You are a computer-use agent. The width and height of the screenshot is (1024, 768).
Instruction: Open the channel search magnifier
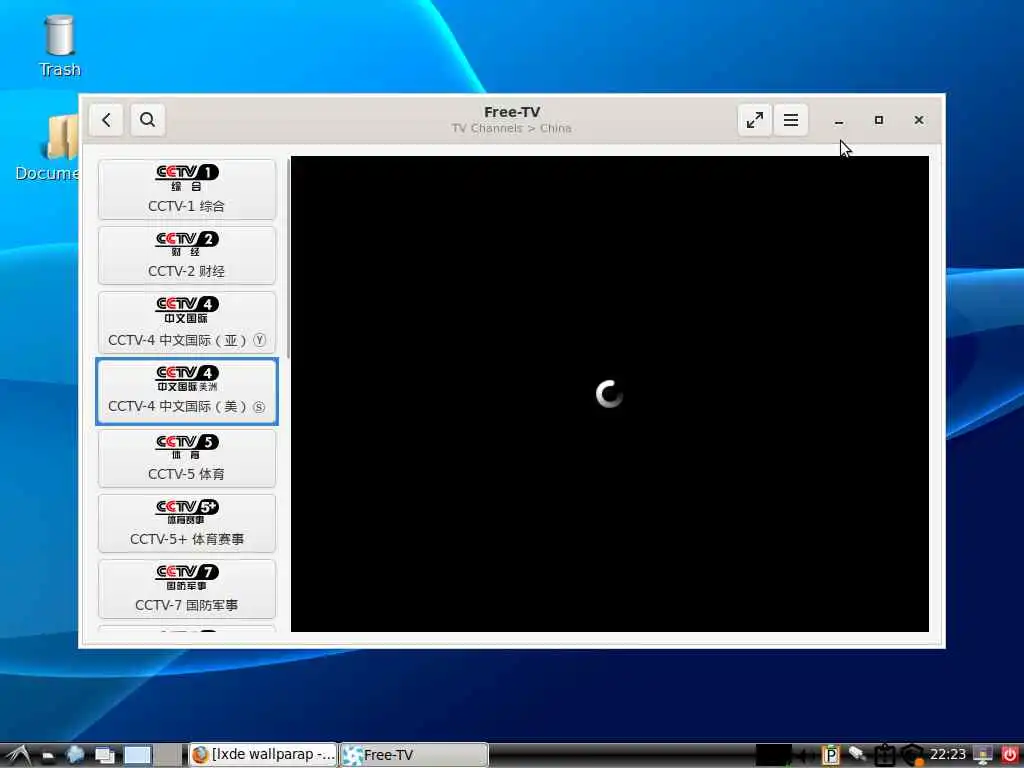(148, 120)
